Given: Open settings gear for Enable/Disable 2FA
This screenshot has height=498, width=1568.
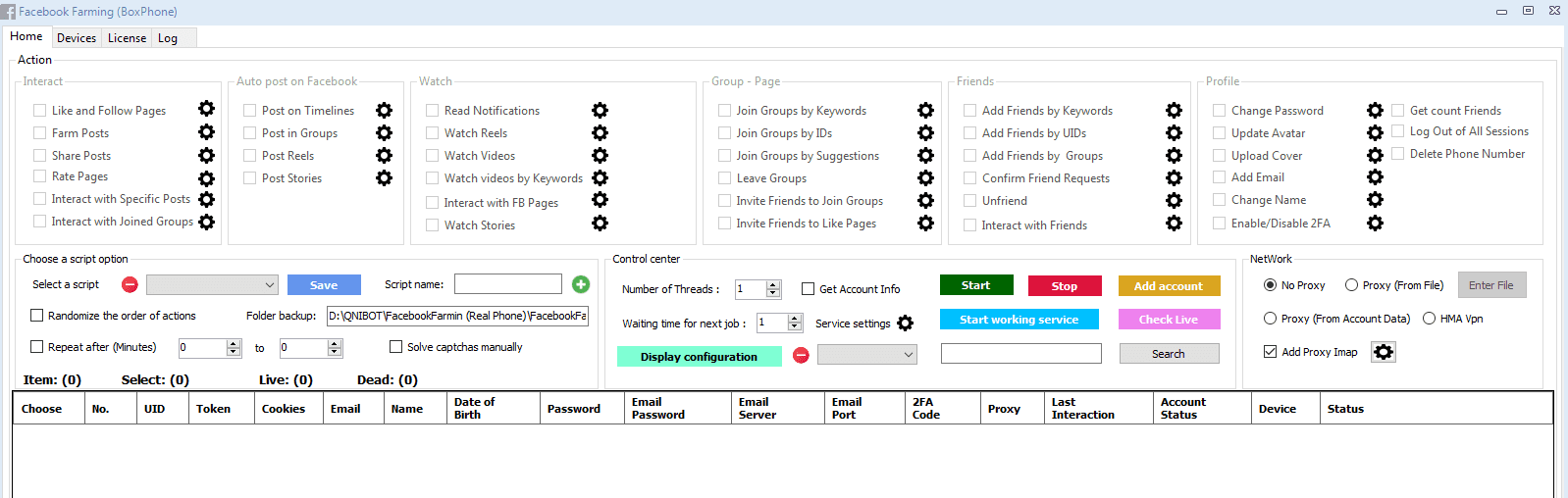Looking at the screenshot, I should click(x=1375, y=223).
